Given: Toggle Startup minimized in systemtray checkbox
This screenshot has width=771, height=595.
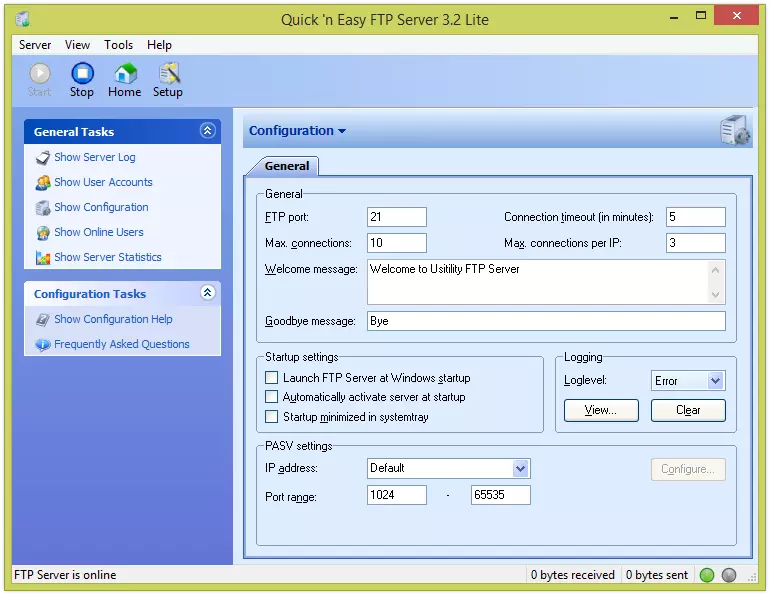Looking at the screenshot, I should click(x=272, y=417).
